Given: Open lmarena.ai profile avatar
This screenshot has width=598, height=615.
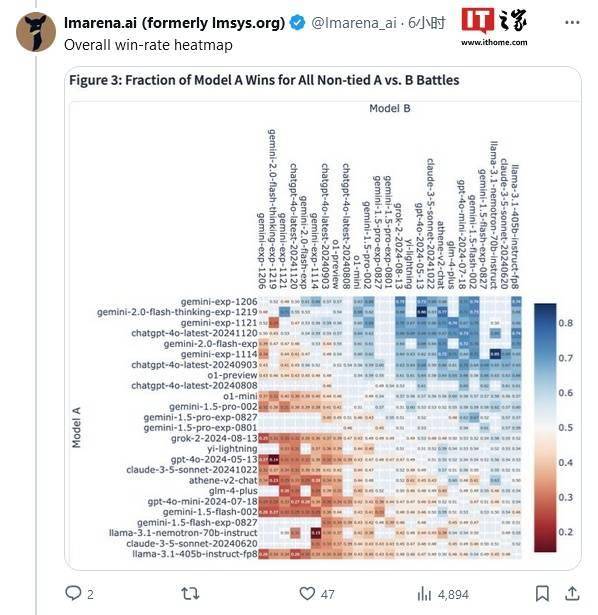Looking at the screenshot, I should 36,32.
